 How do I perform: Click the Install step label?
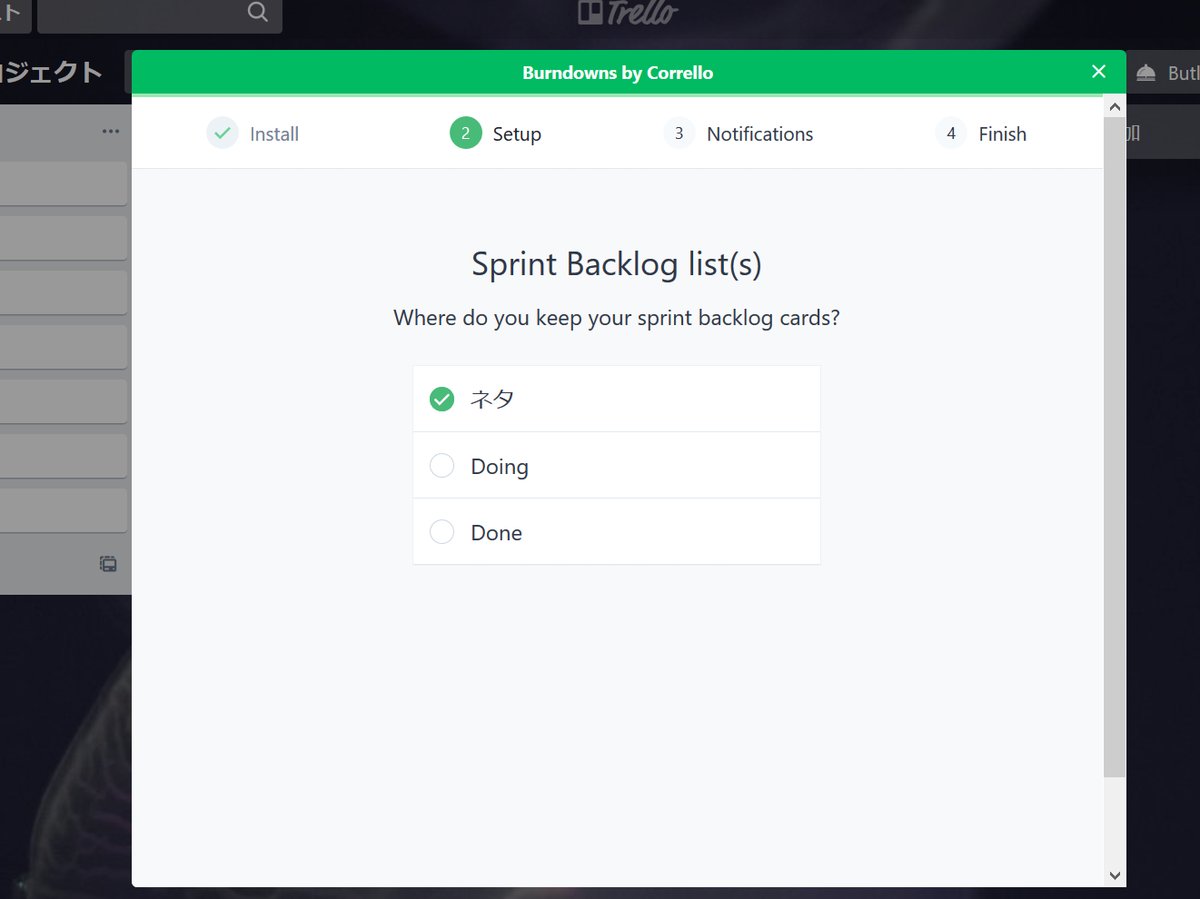[274, 134]
